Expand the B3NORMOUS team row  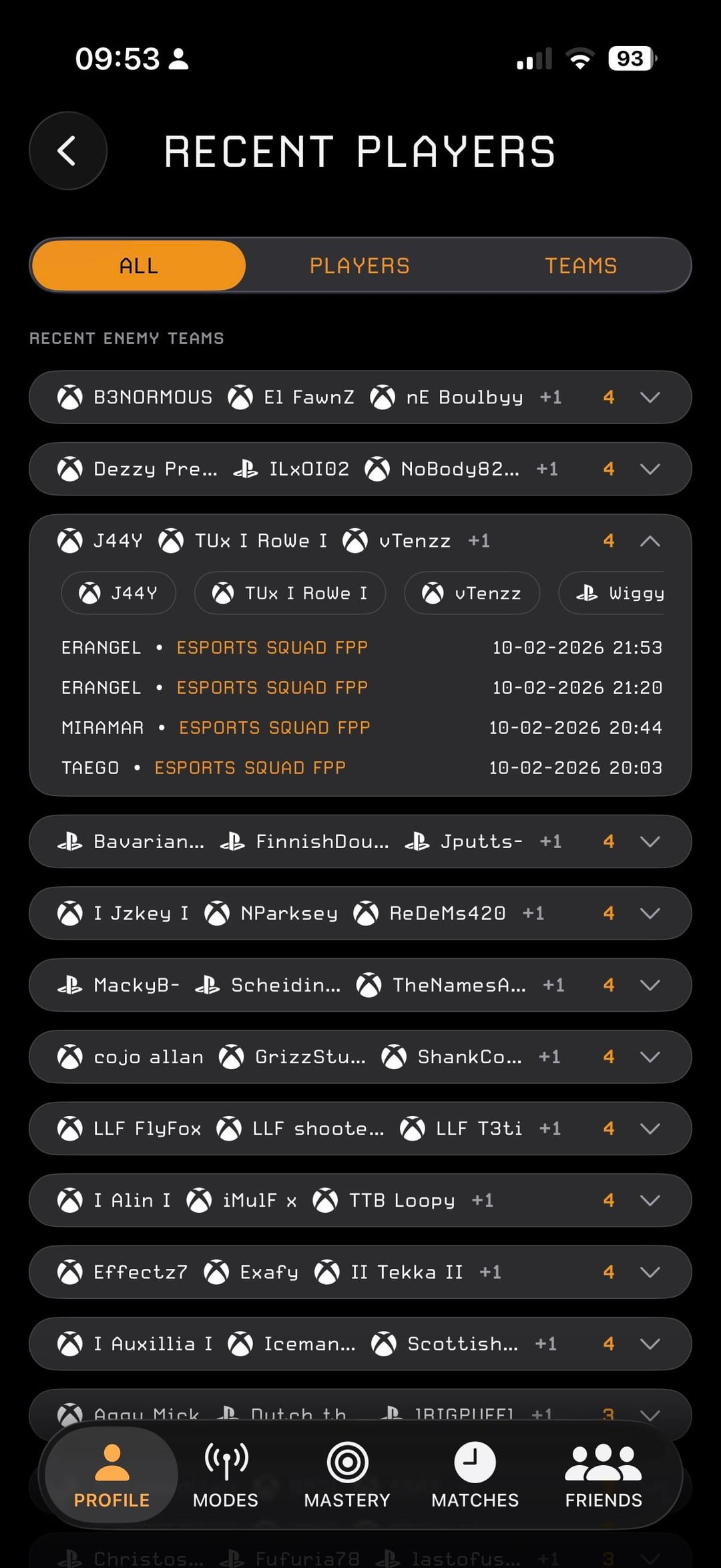pyautogui.click(x=650, y=397)
